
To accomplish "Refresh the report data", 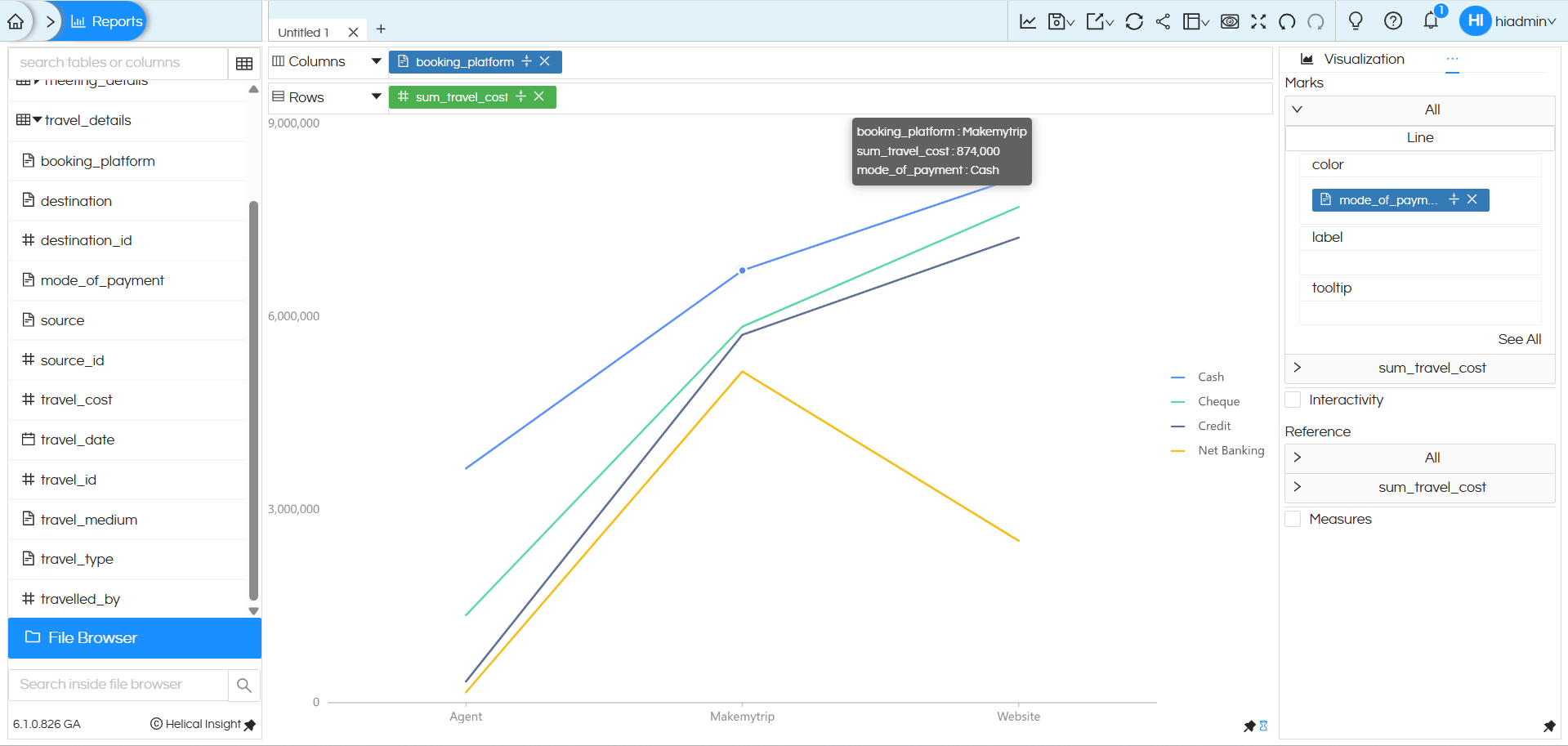I will tap(1134, 21).
